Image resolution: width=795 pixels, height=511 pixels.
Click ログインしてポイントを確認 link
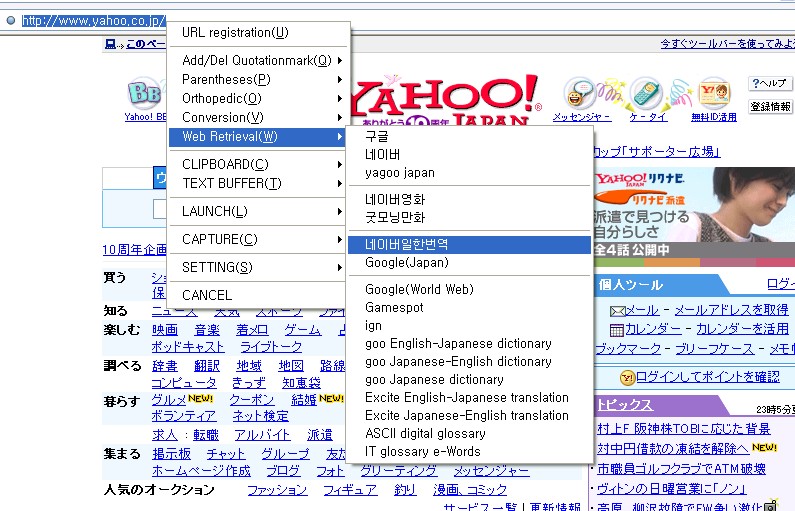click(x=708, y=377)
